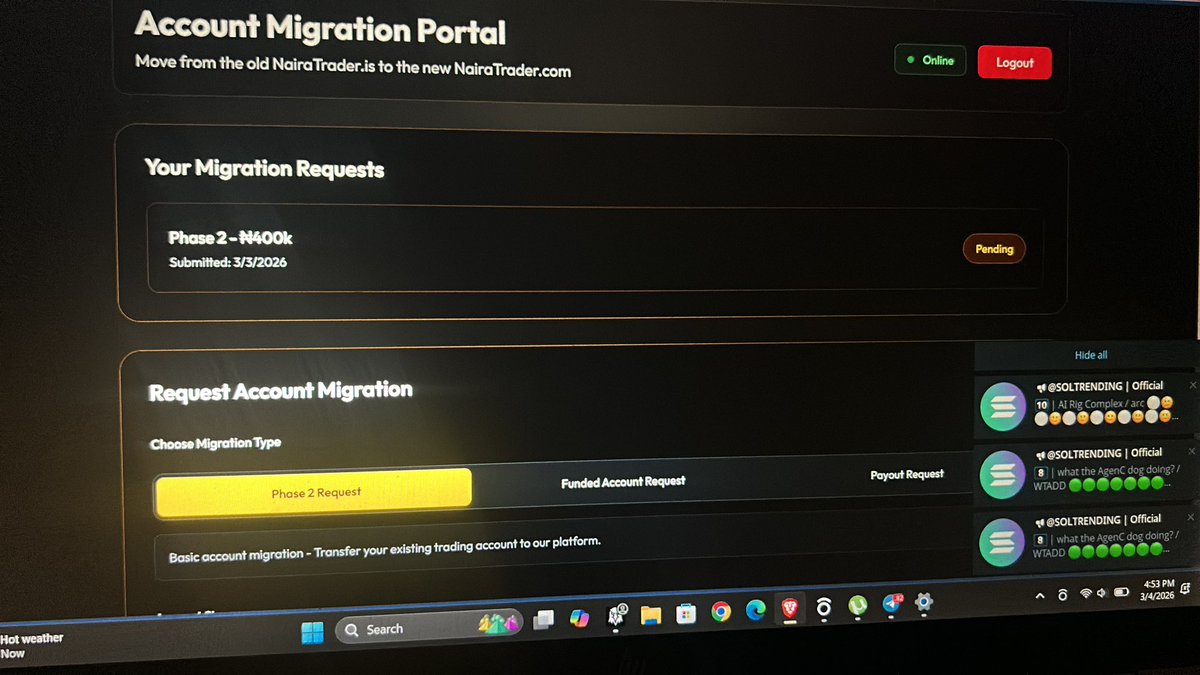This screenshot has width=1200, height=675.
Task: Open the Windows Start menu
Action: [312, 631]
